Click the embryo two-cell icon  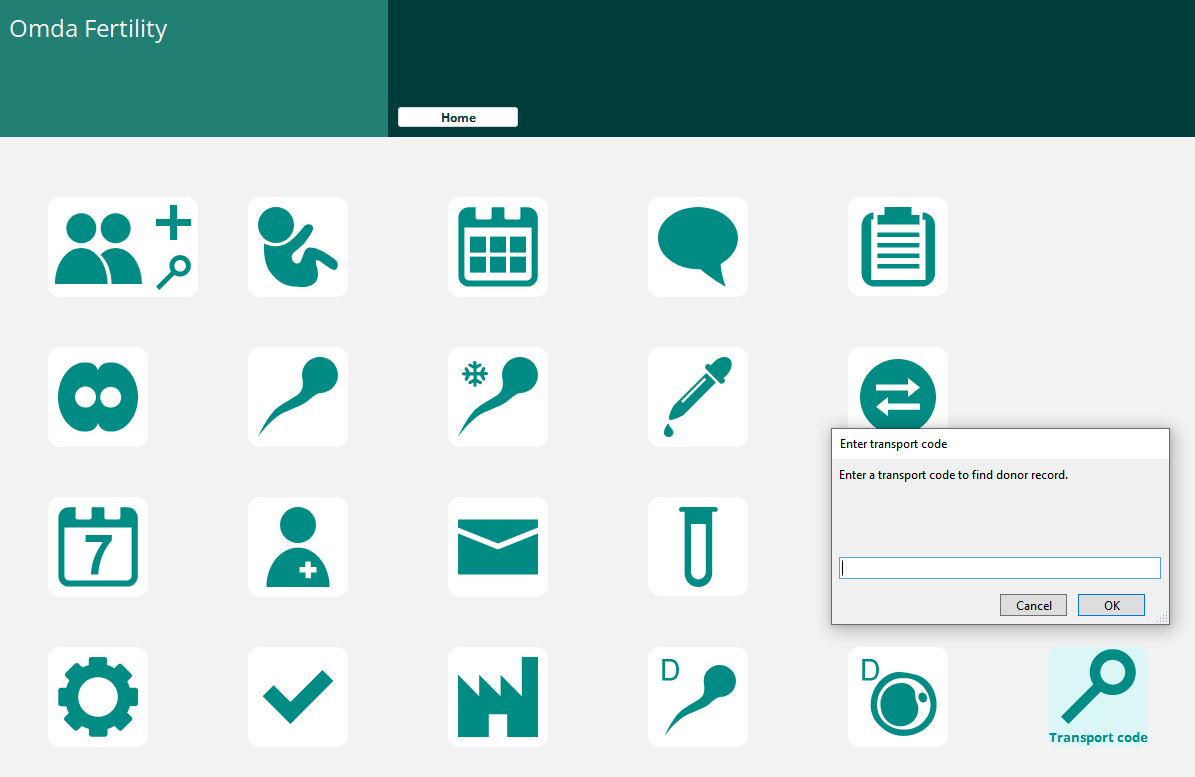pyautogui.click(x=98, y=397)
